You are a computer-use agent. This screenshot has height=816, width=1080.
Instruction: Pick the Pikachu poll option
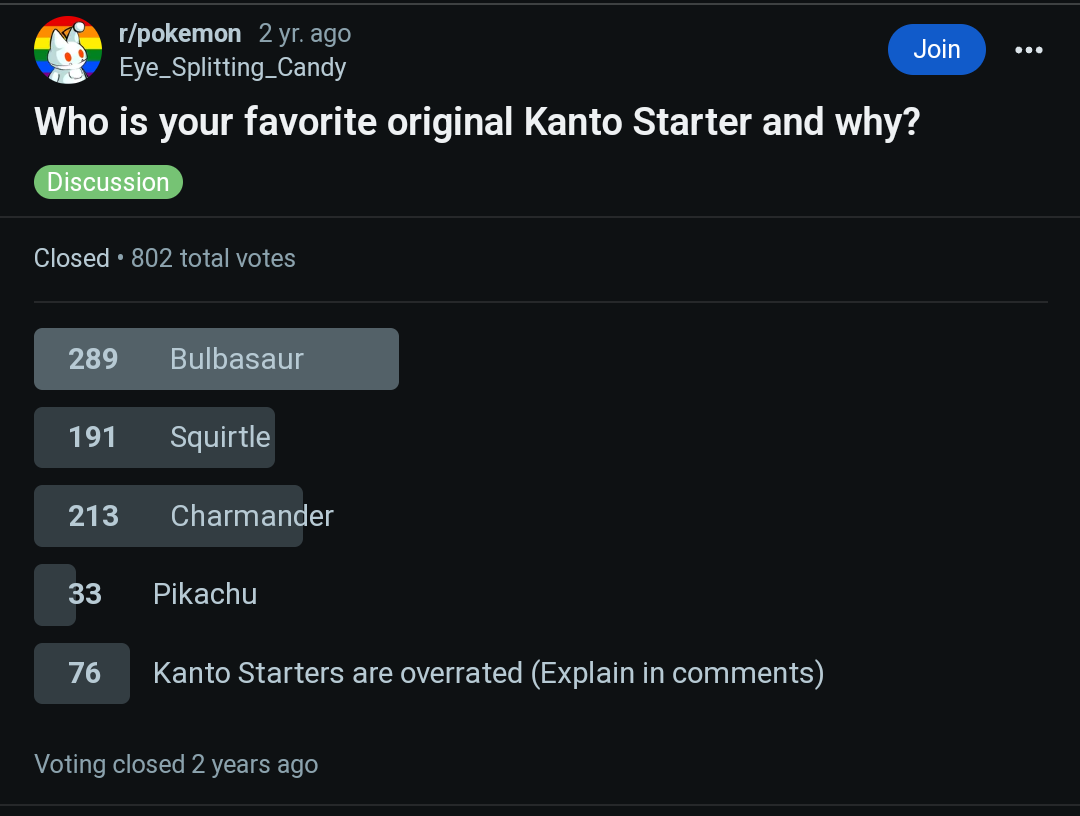click(205, 594)
